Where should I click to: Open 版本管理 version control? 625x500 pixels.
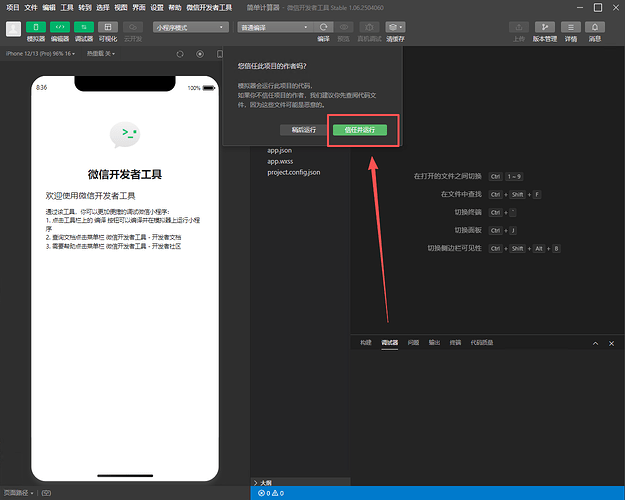pyautogui.click(x=545, y=27)
